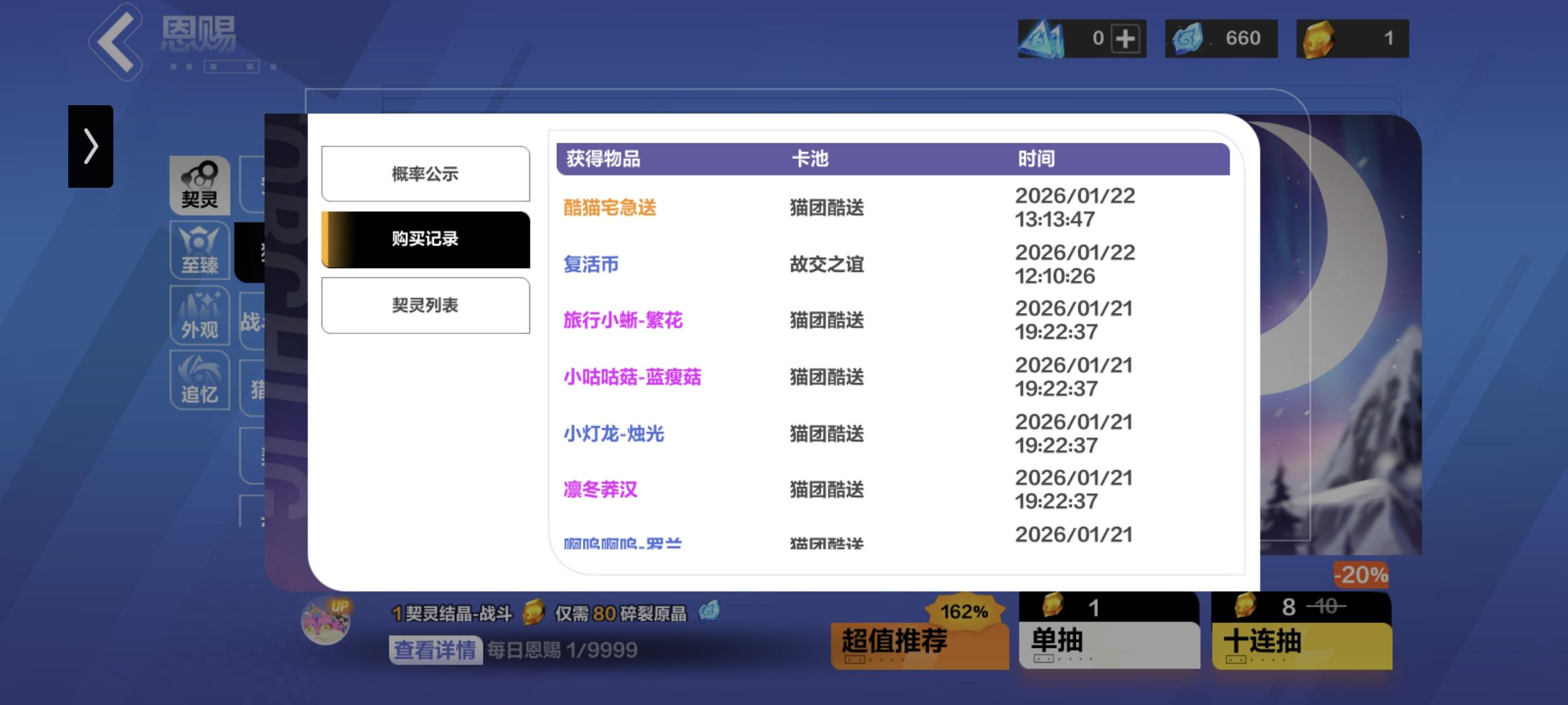Viewport: 1568px width, 705px height.
Task: Select the 复活币 record entry
Action: click(591, 264)
